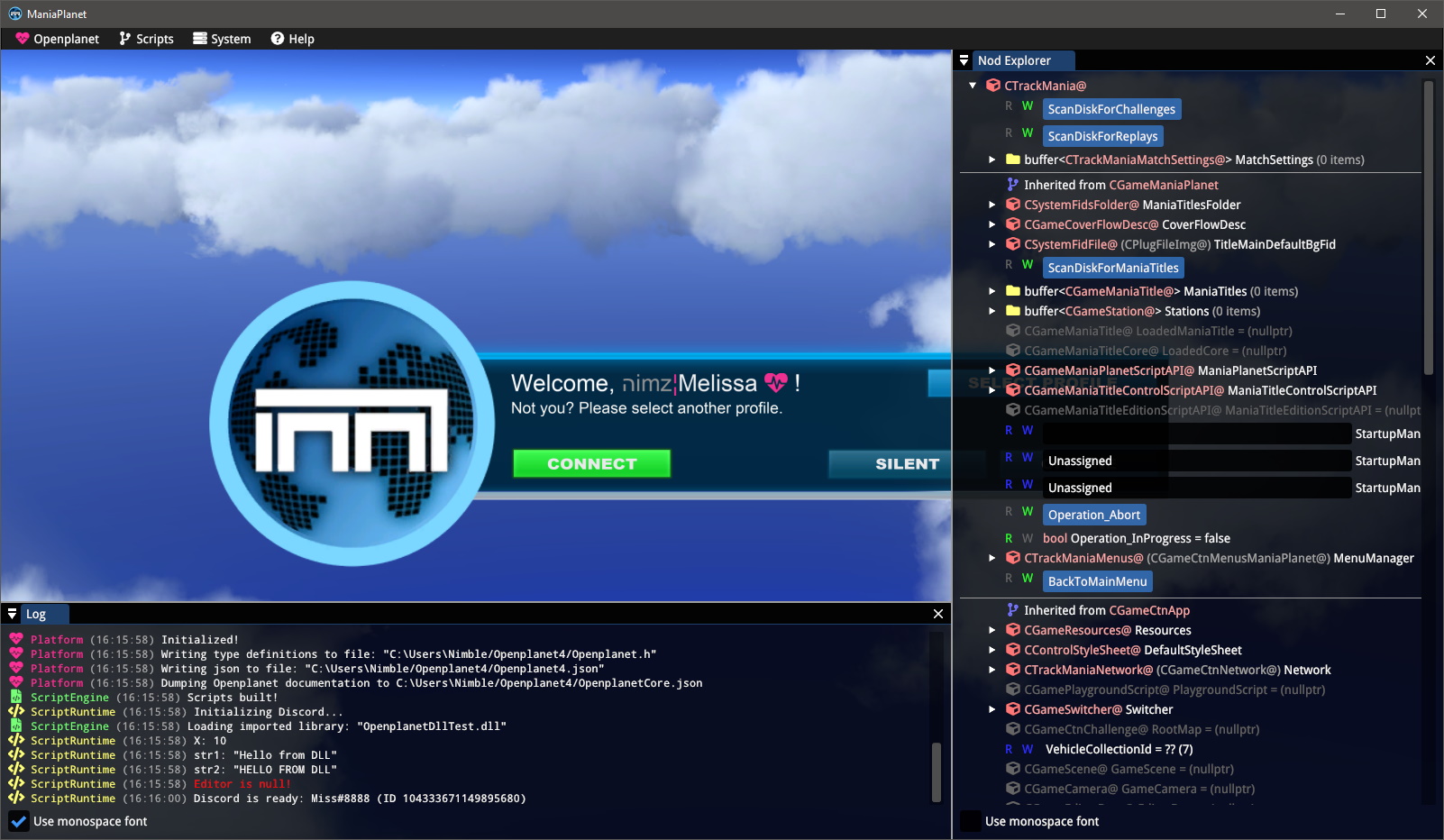Expand the TitleMainDefaultBgFid node
The image size is (1444, 840).
pyautogui.click(x=992, y=244)
